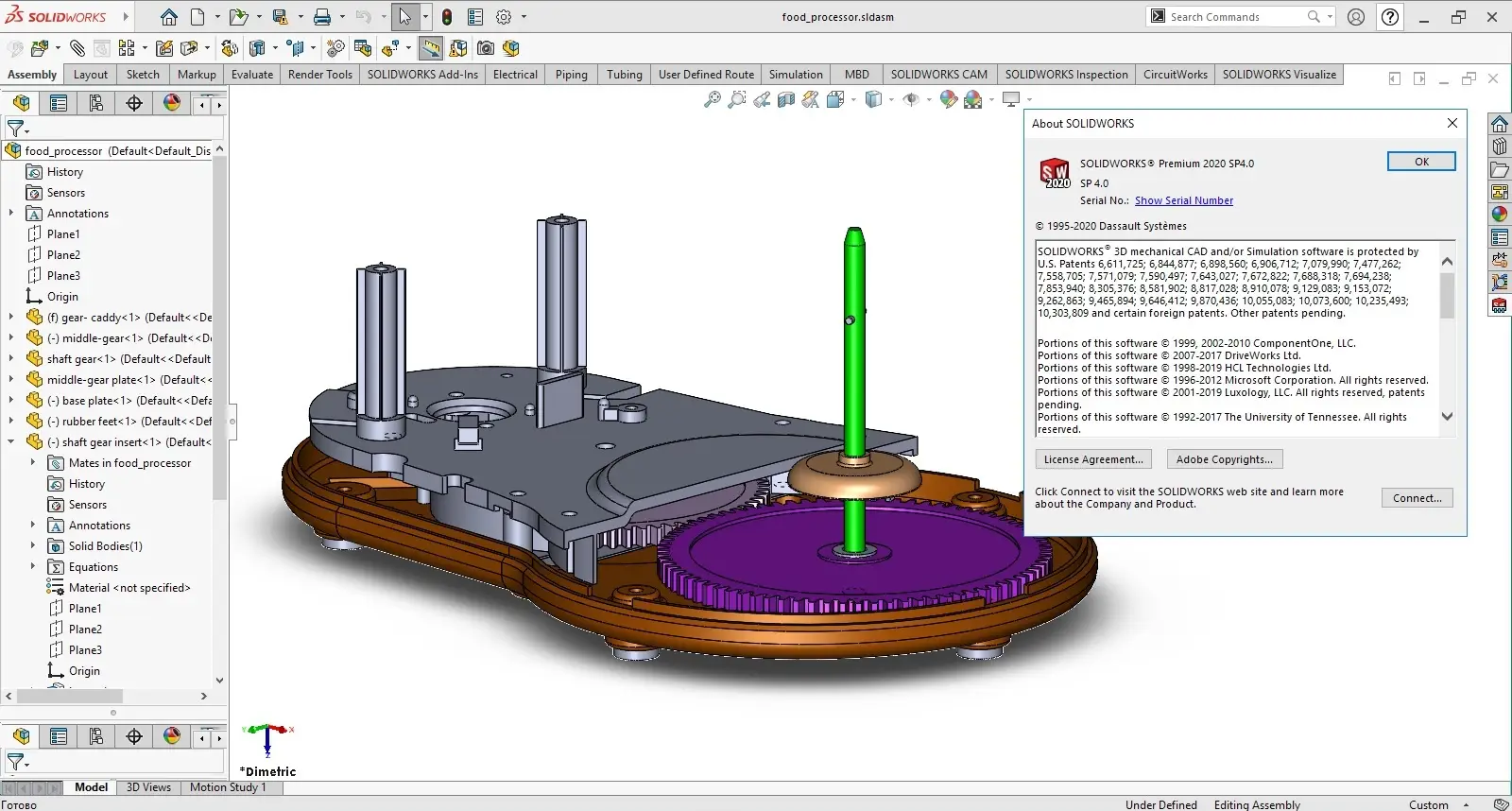
Task: Click scroll down arrow in patents text box
Action: click(x=1447, y=416)
